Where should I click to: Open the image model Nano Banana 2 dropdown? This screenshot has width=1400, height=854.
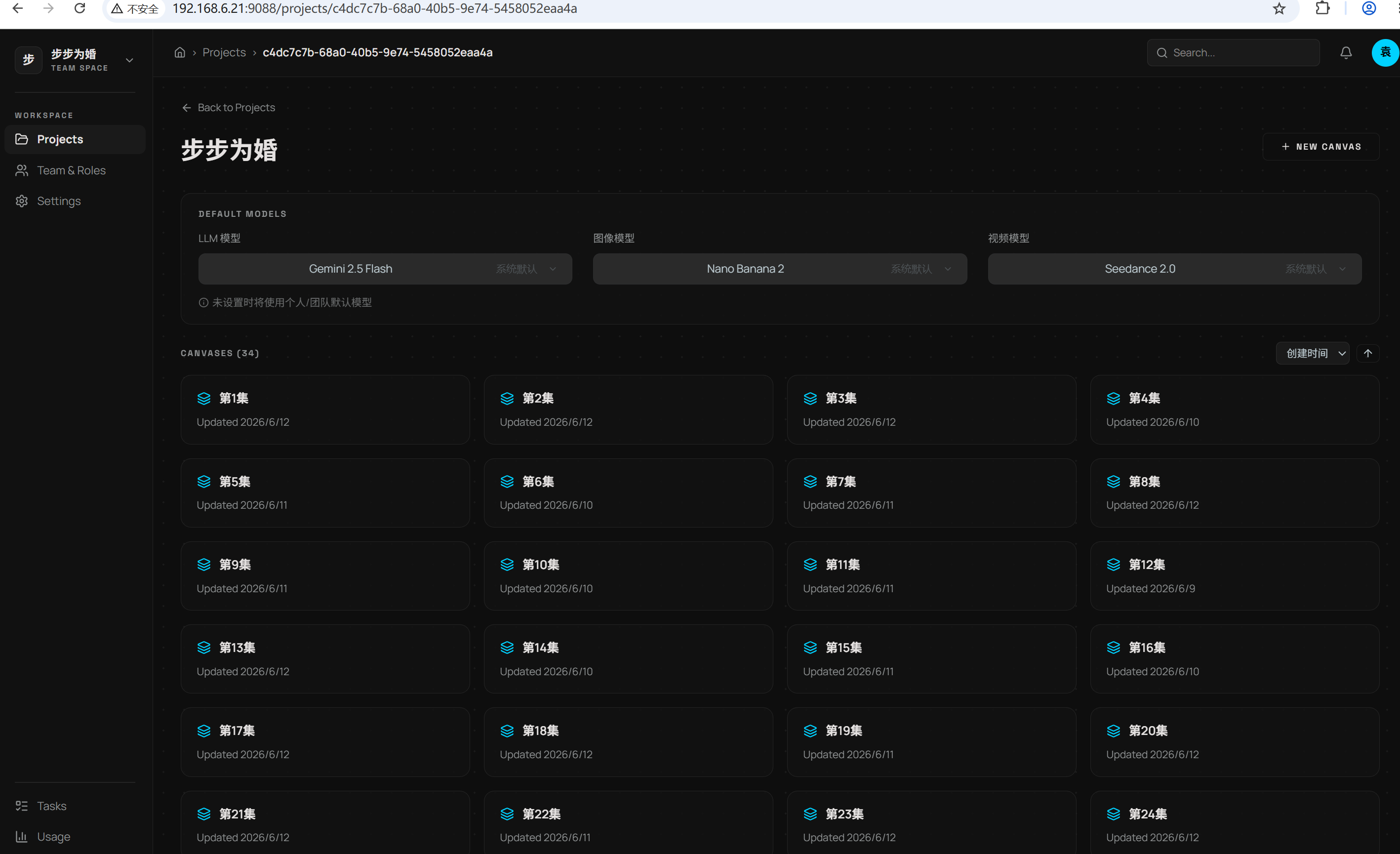tap(780, 269)
